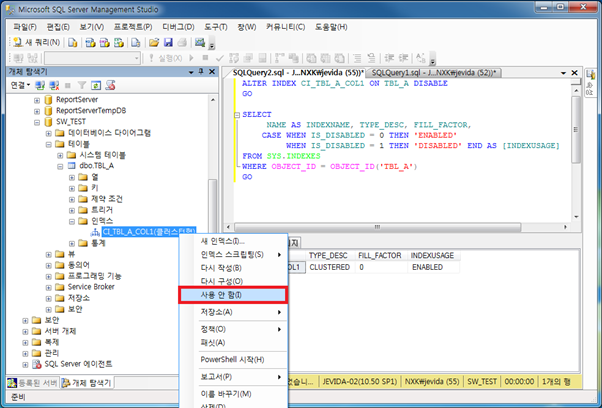Expand the 데이터베이스 다이어그램 folder
This screenshot has height=408, width=602.
click(49, 134)
